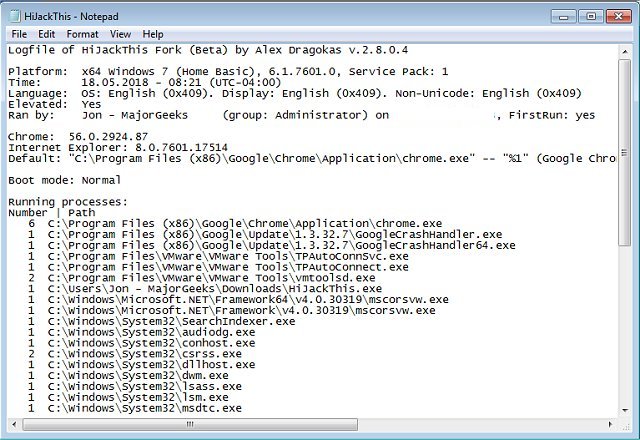The height and width of the screenshot is (440, 640).
Task: Click the csrss.exe process line
Action: [135, 354]
